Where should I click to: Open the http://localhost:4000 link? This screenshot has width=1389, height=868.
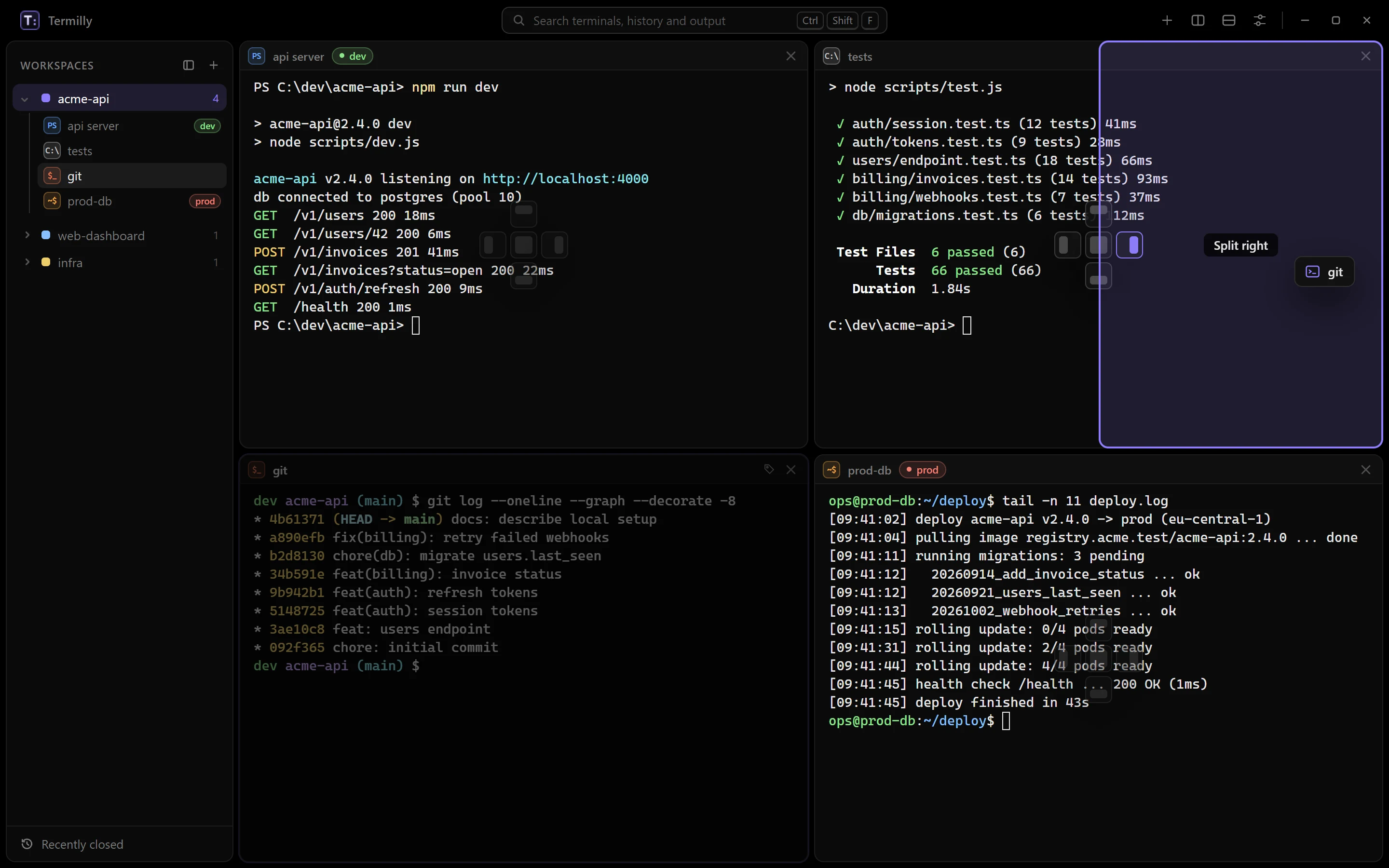click(x=565, y=178)
